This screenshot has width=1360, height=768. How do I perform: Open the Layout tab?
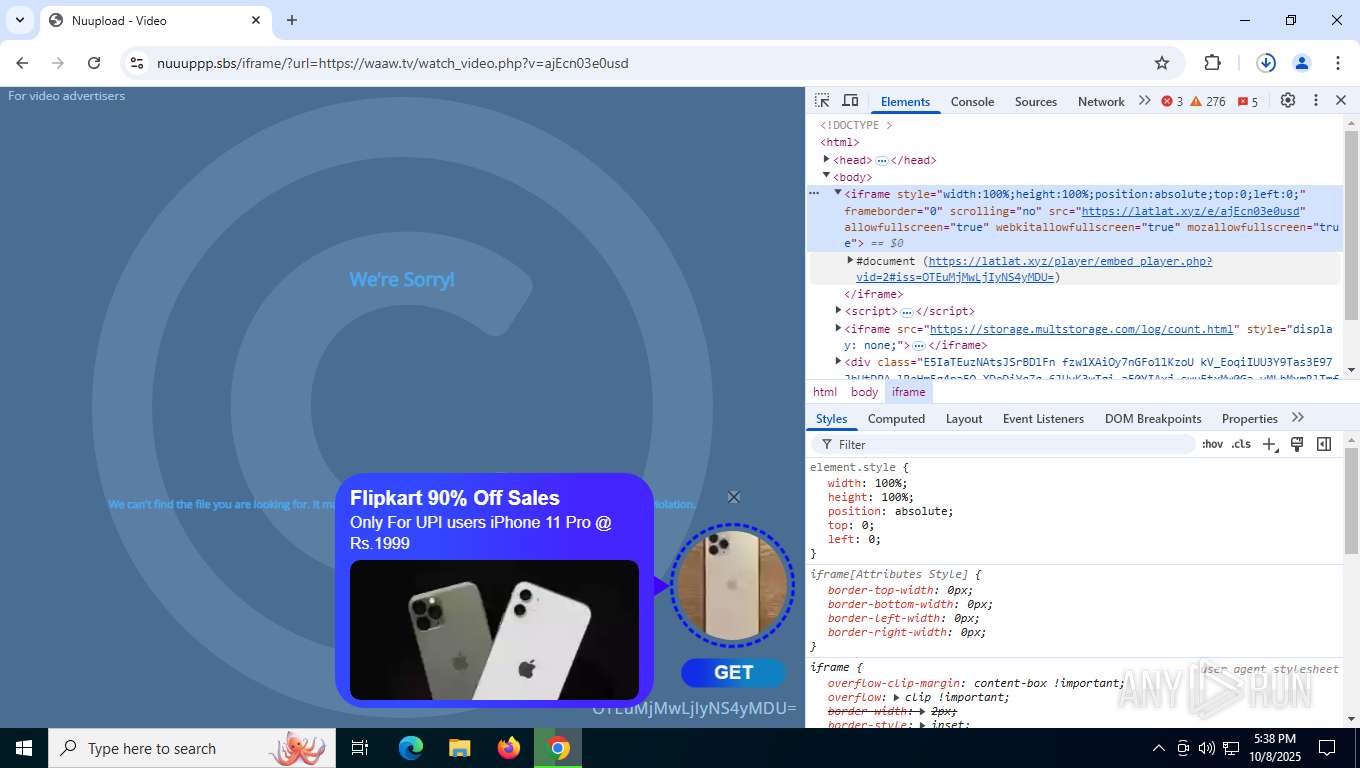tap(964, 418)
